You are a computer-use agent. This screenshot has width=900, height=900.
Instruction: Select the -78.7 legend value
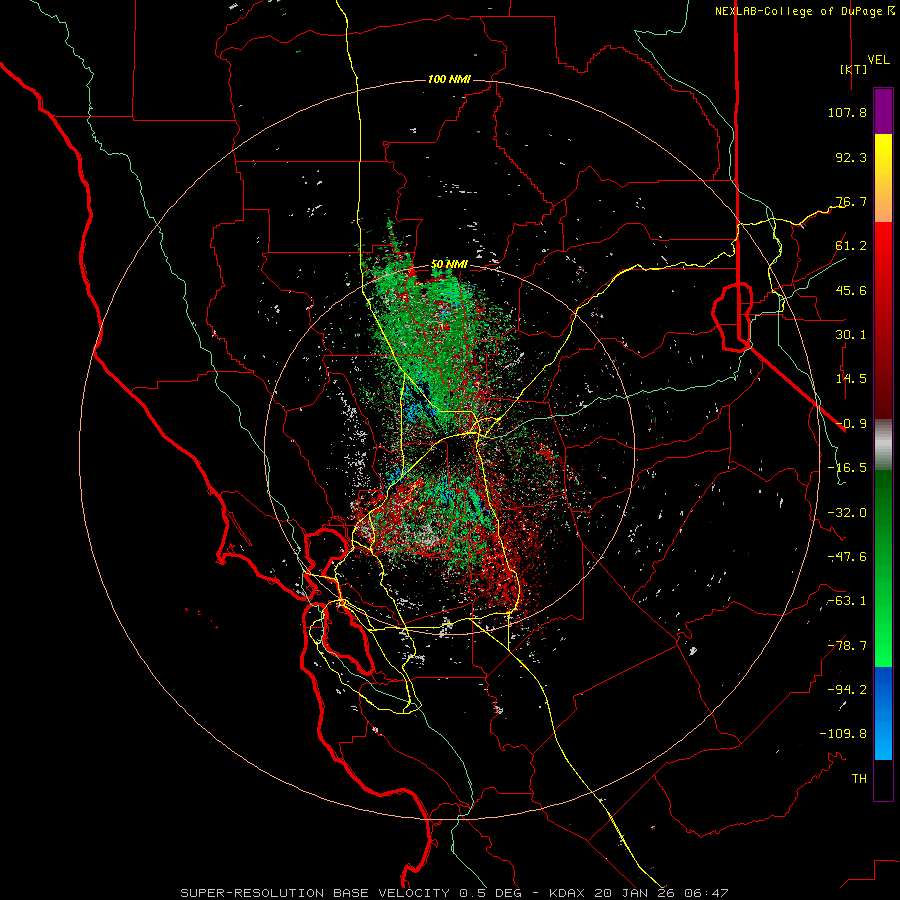click(847, 646)
